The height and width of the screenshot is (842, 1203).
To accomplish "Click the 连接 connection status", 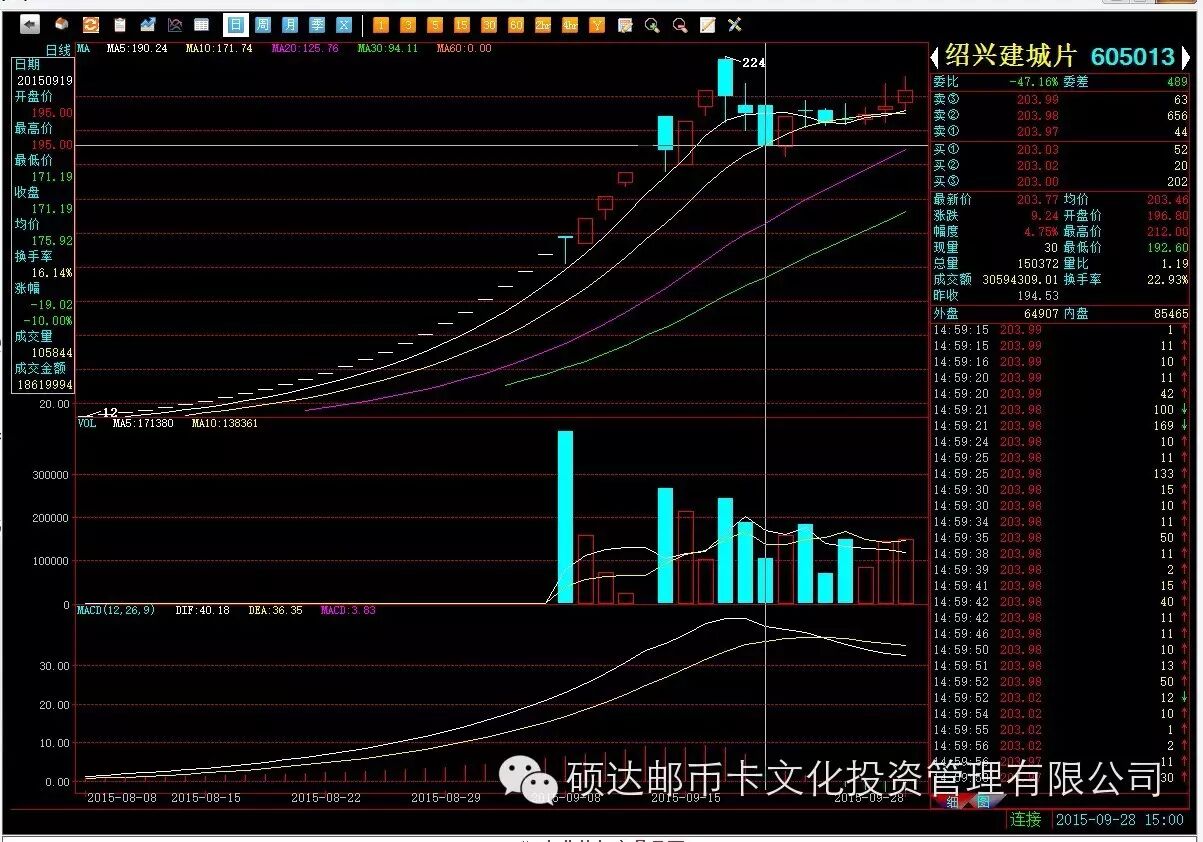I will click(1025, 819).
